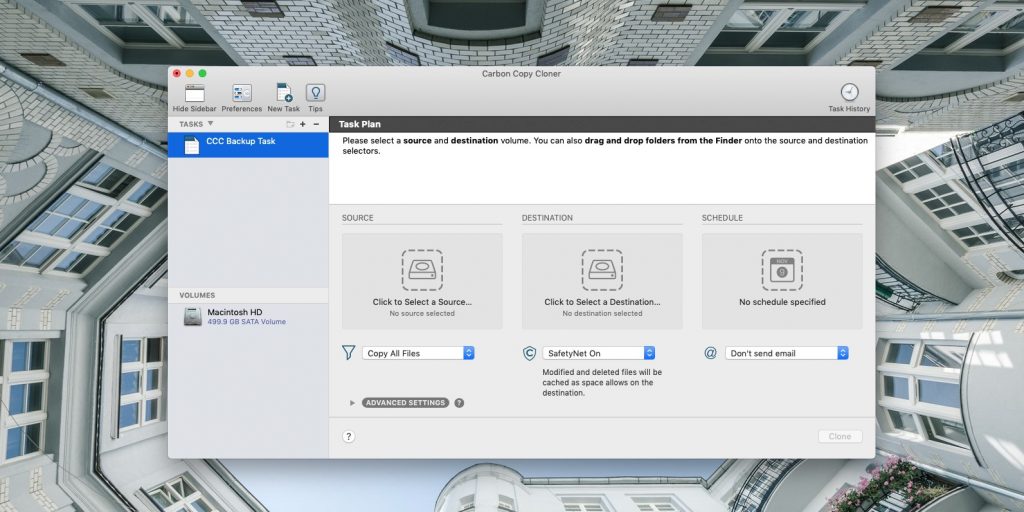This screenshot has width=1024, height=512.
Task: Open Preferences from the toolbar
Action: click(x=241, y=94)
